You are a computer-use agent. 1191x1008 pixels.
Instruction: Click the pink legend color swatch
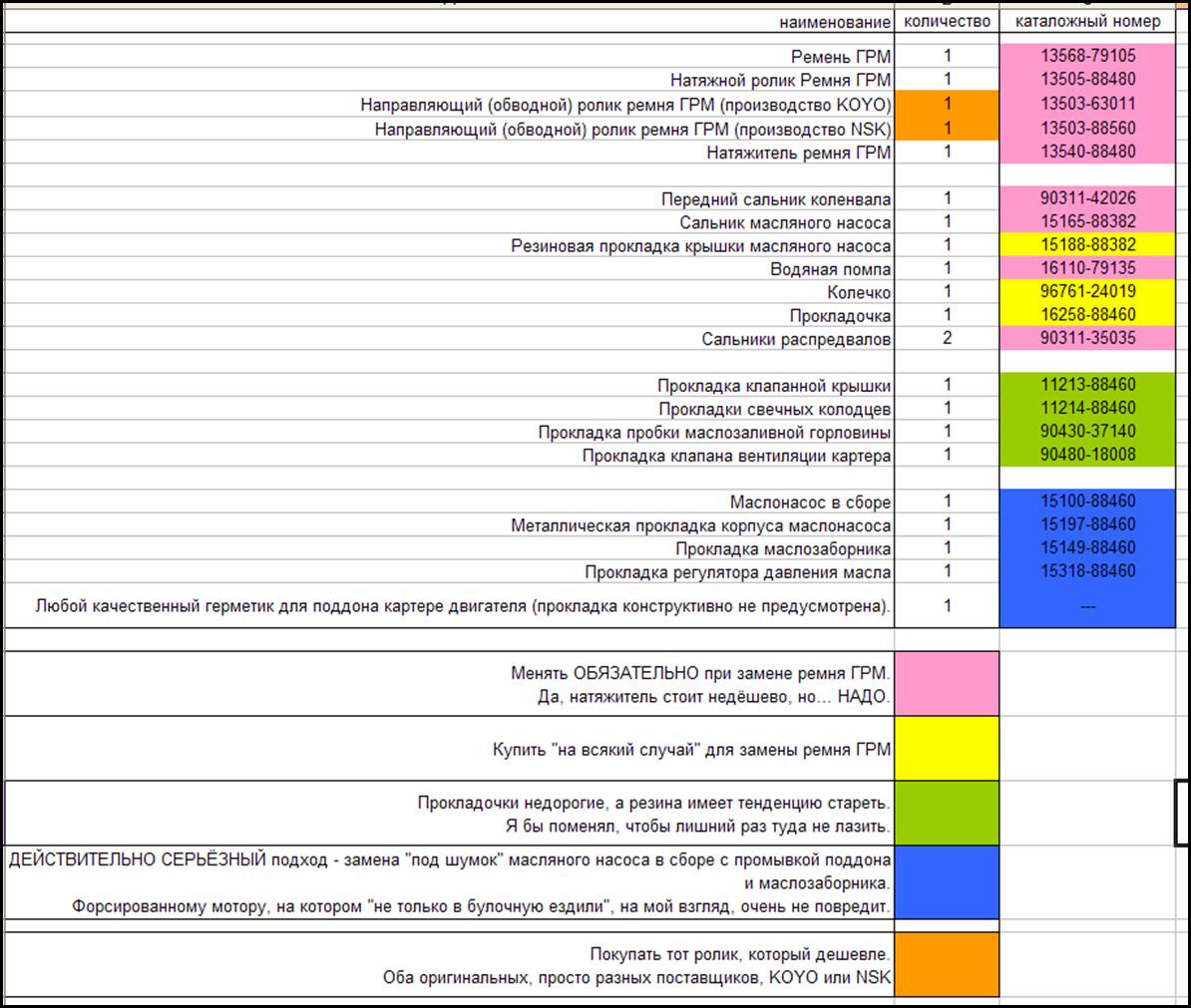pos(947,683)
